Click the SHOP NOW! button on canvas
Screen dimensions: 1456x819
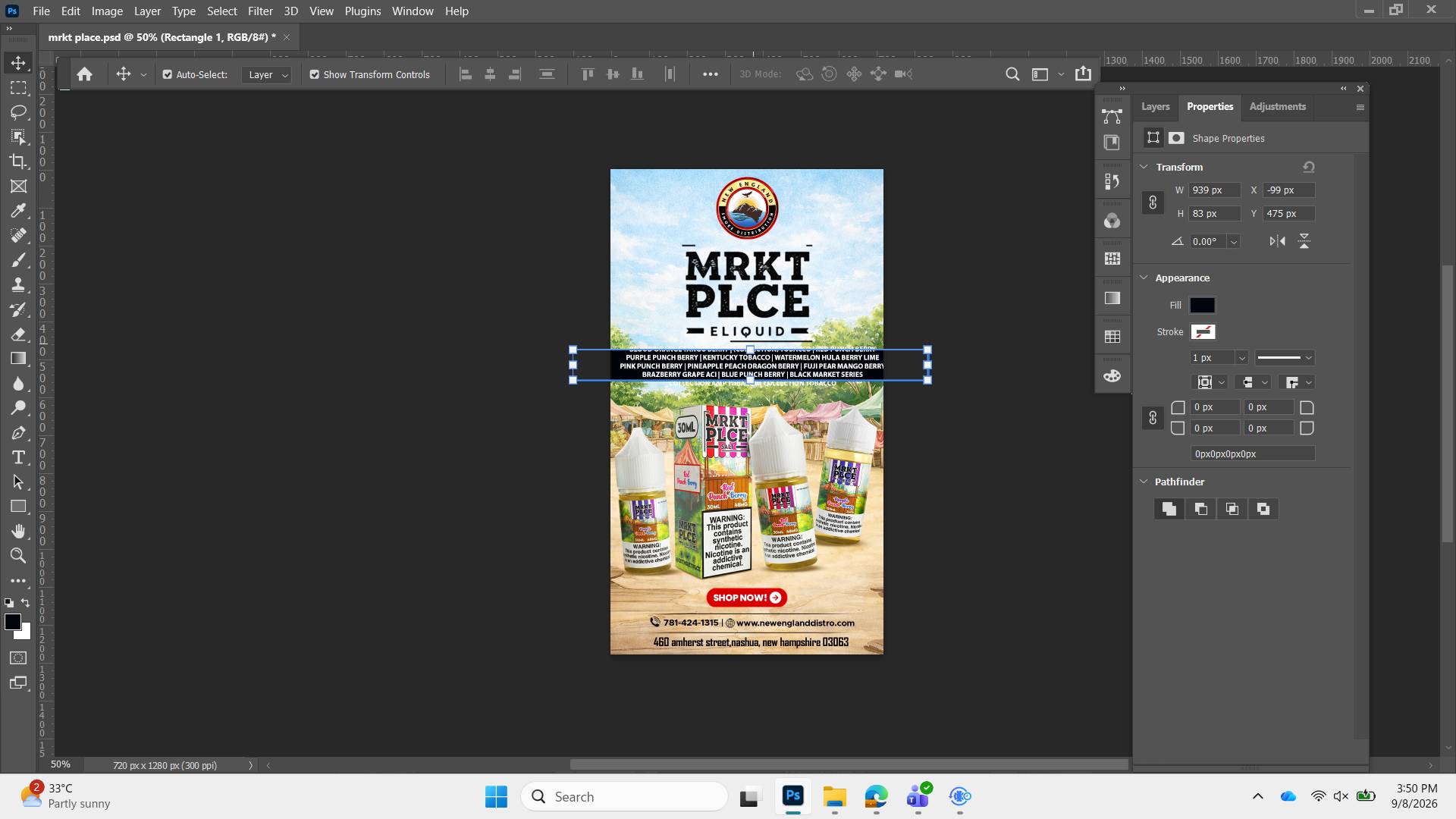[x=747, y=598]
